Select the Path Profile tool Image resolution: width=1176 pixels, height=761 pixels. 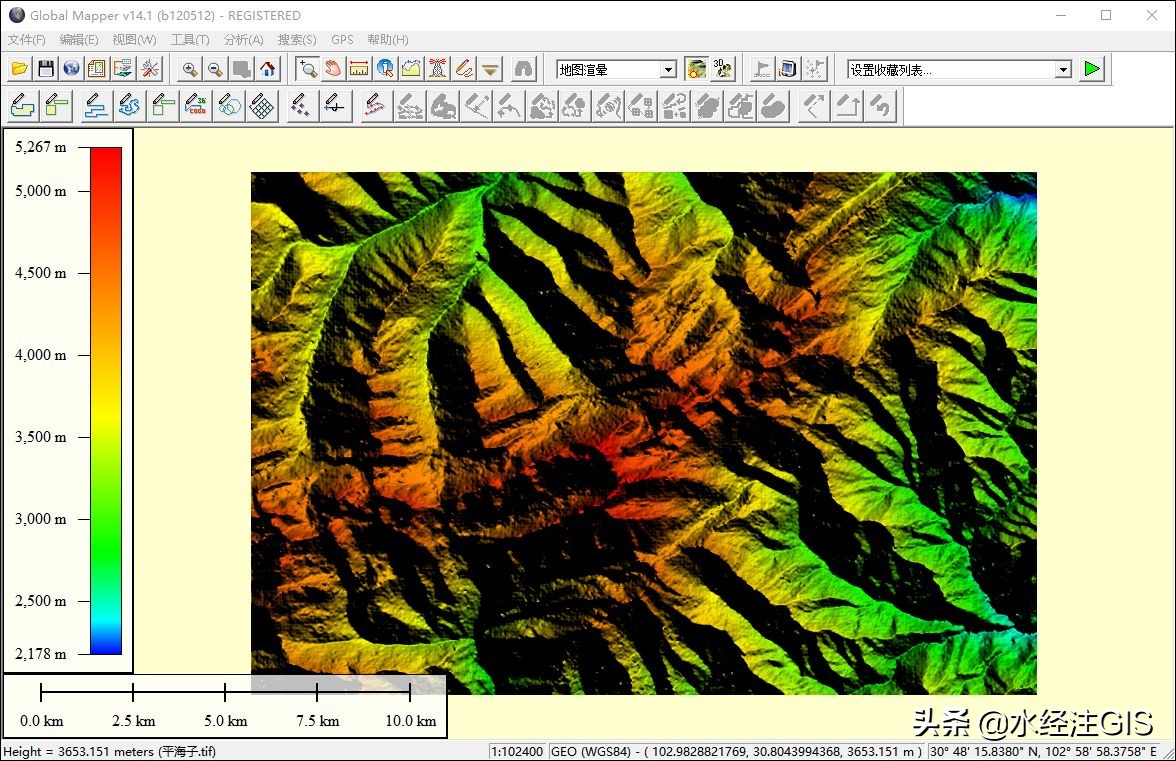pyautogui.click(x=412, y=69)
